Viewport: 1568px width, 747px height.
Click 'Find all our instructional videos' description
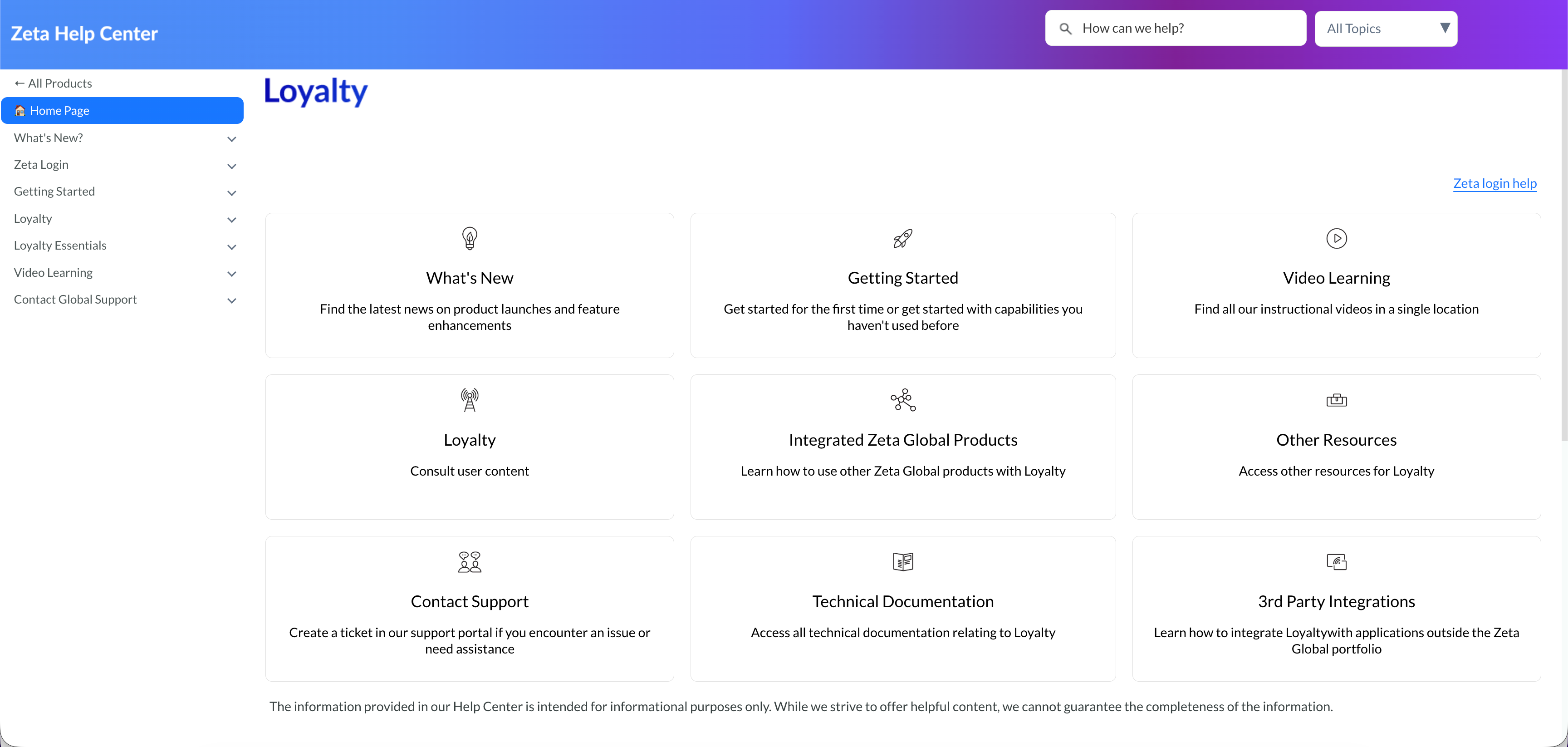[1336, 309]
